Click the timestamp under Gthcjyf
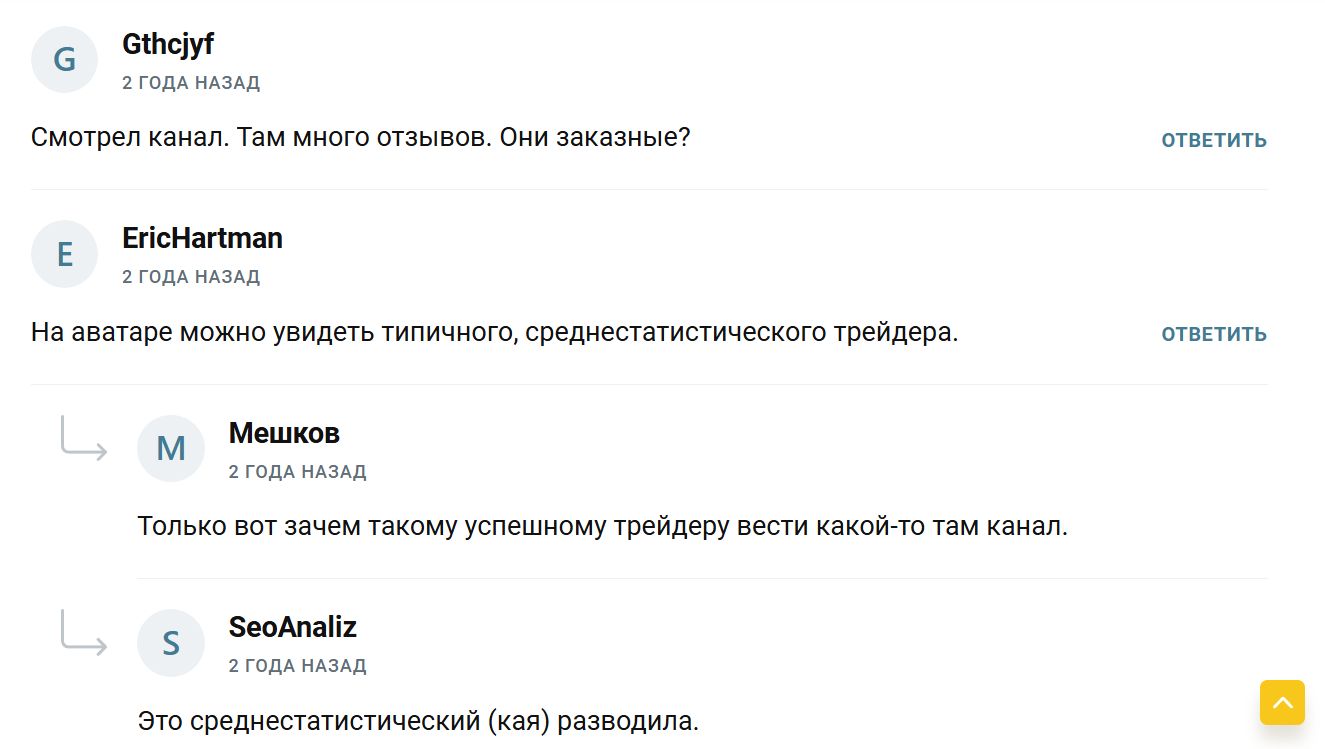Viewport: 1325px width, 749px height. point(191,83)
